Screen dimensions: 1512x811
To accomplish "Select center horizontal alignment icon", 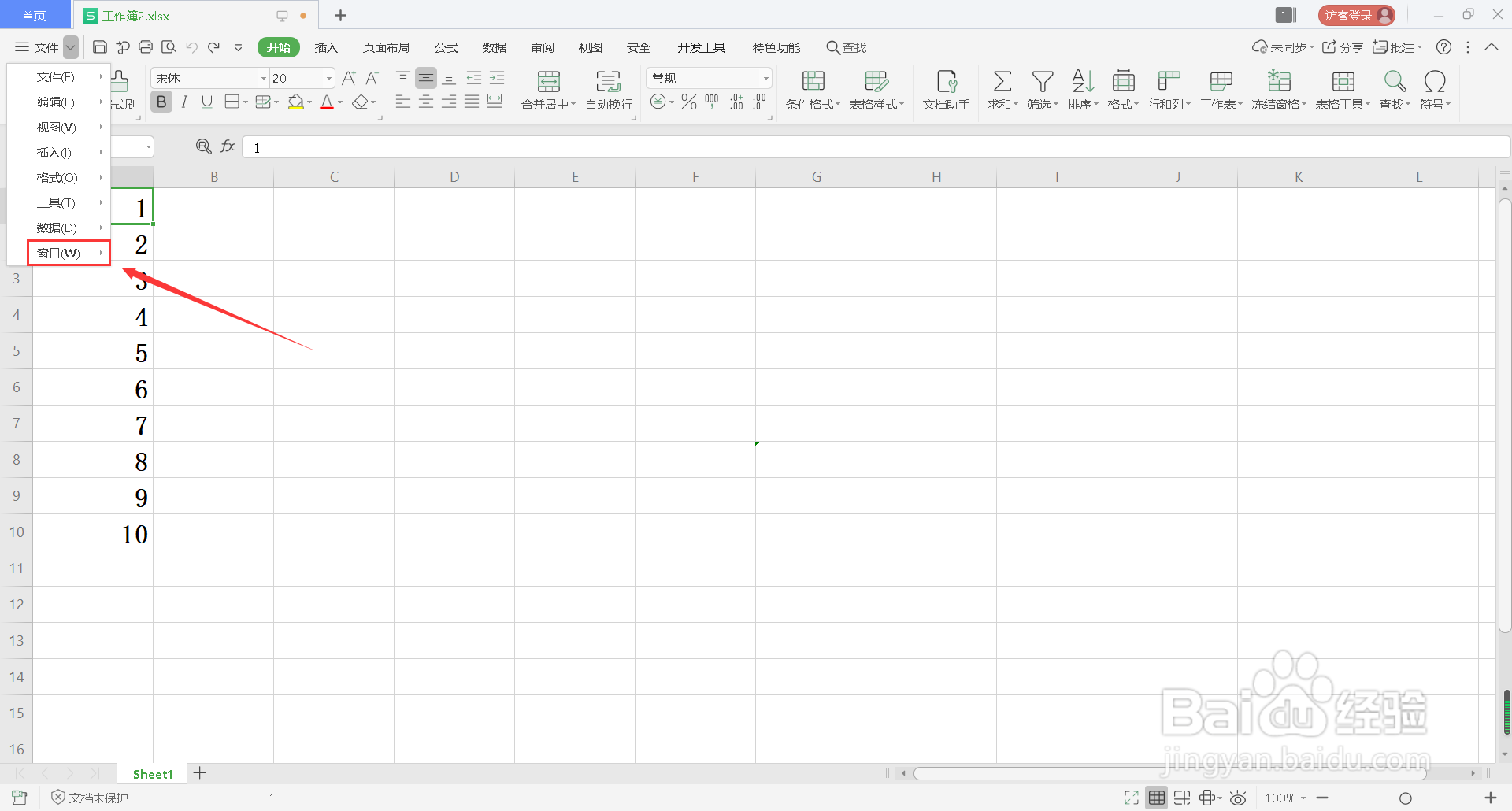I will [x=426, y=102].
